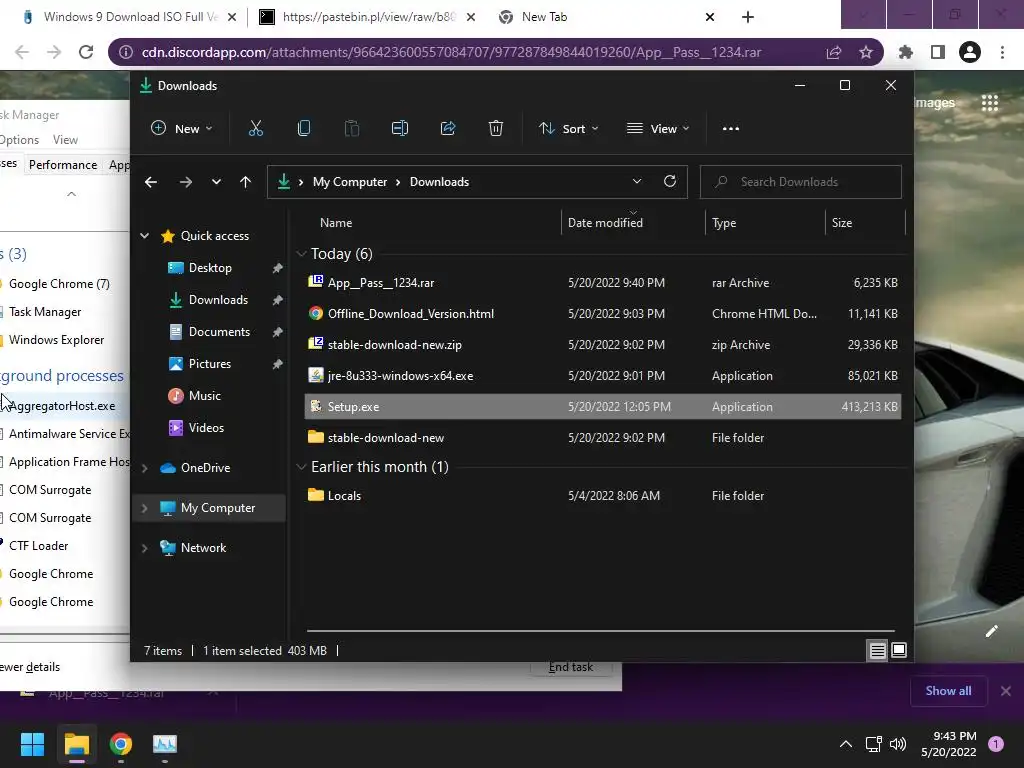Share this page icon in address bar

tap(834, 52)
